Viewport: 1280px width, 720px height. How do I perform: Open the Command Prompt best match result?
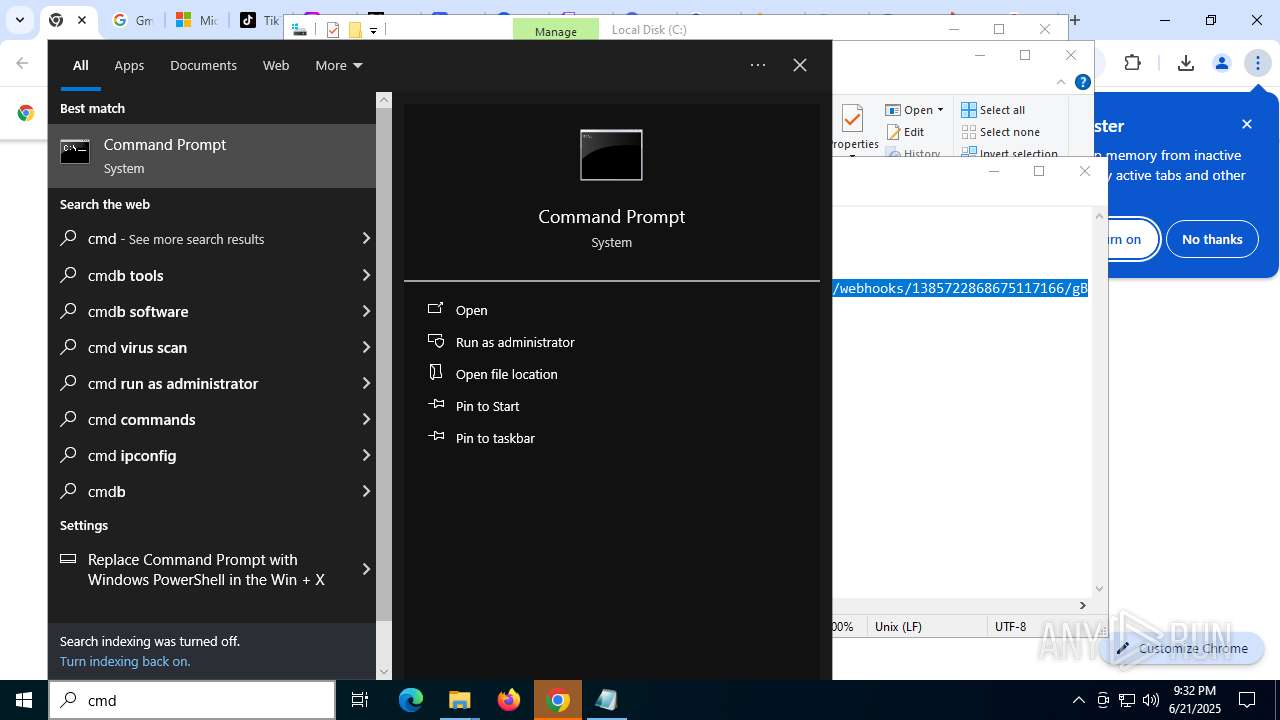point(212,156)
